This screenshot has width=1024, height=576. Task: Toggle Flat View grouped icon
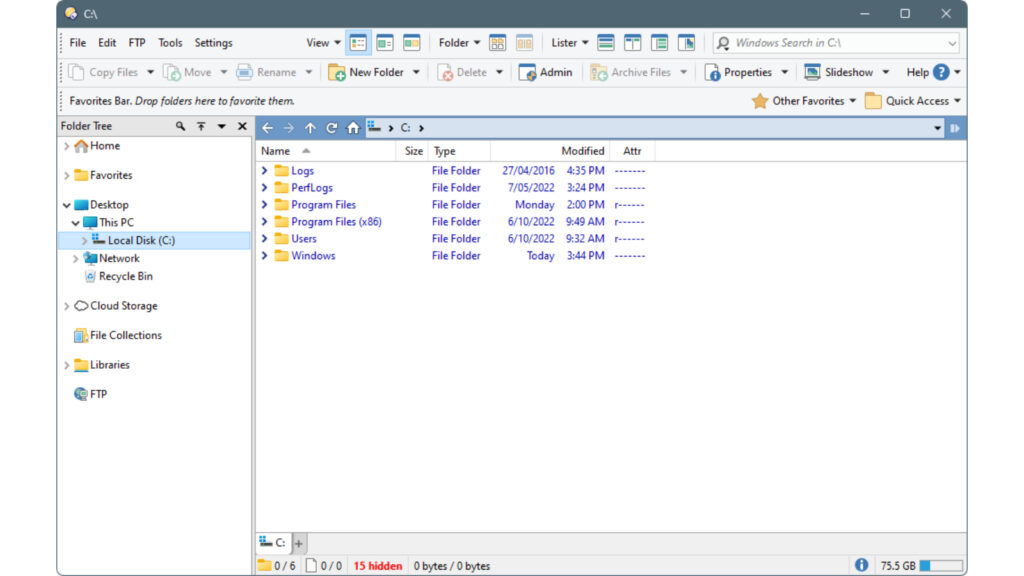[x=498, y=43]
